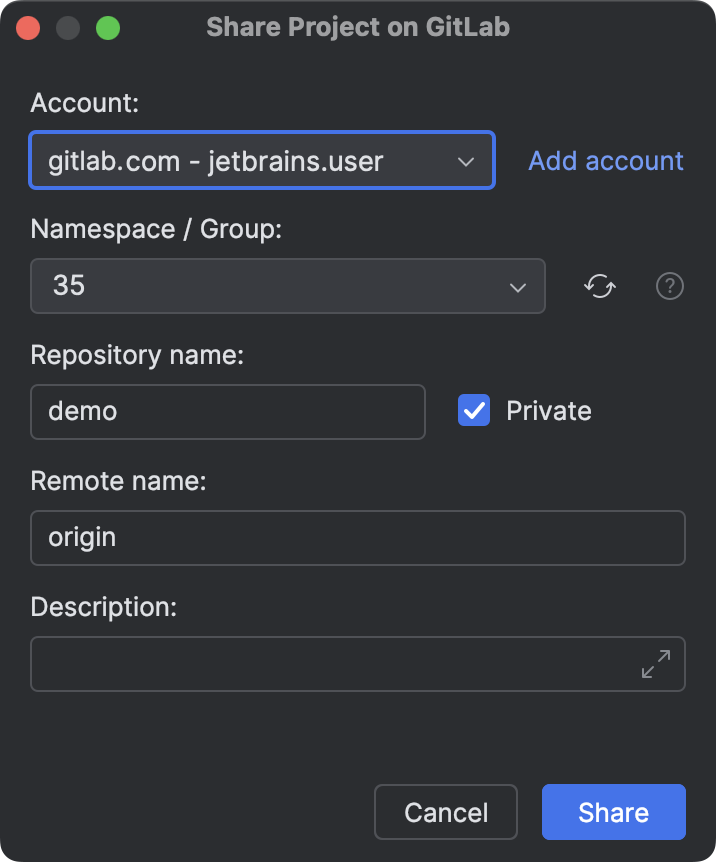Click the chevron on the gitlab.com account selector
This screenshot has height=862, width=716.
(x=465, y=160)
